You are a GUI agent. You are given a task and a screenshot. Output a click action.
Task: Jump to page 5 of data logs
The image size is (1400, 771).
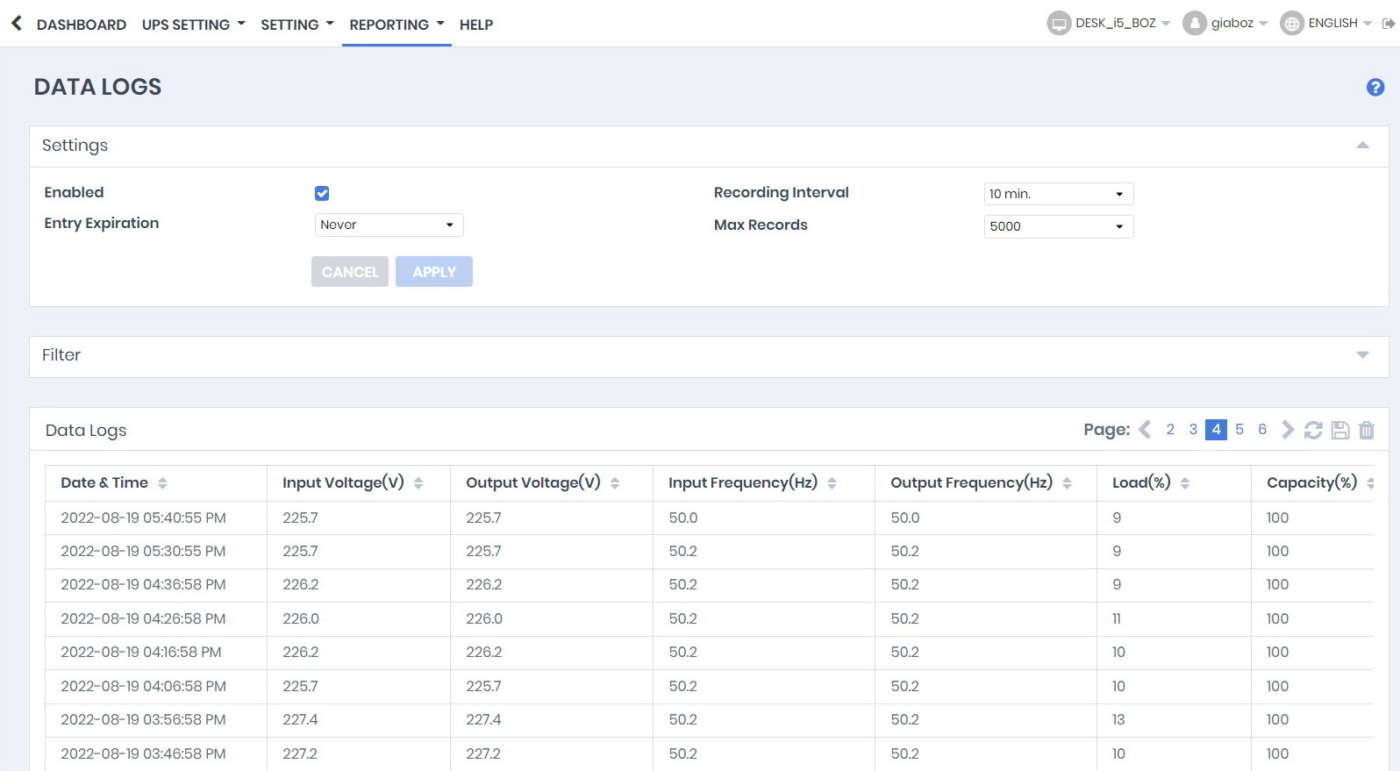tap(1239, 430)
